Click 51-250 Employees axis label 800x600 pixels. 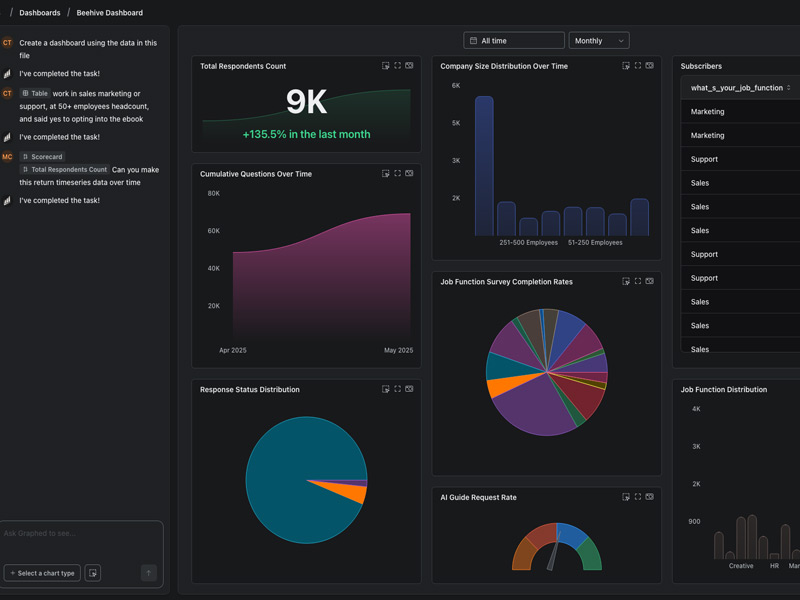pos(595,243)
